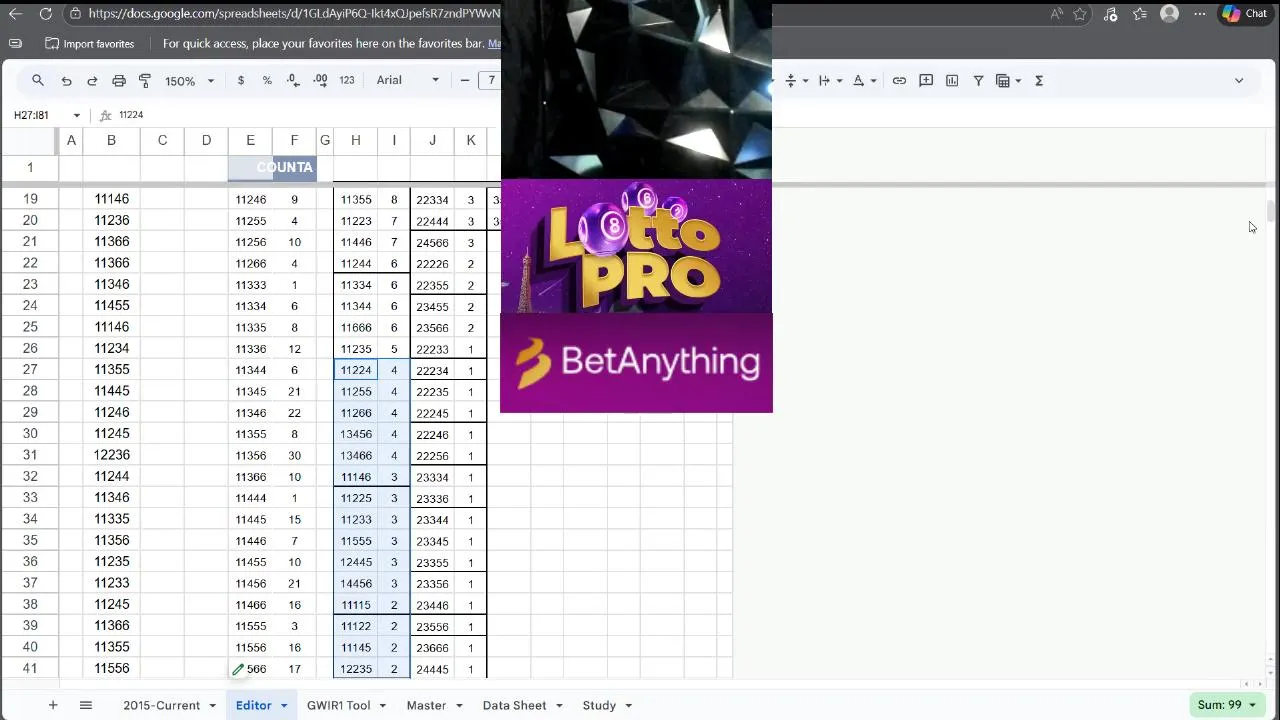Image resolution: width=1280 pixels, height=720 pixels.
Task: Open filter views table dropdown
Action: pyautogui.click(x=1008, y=80)
